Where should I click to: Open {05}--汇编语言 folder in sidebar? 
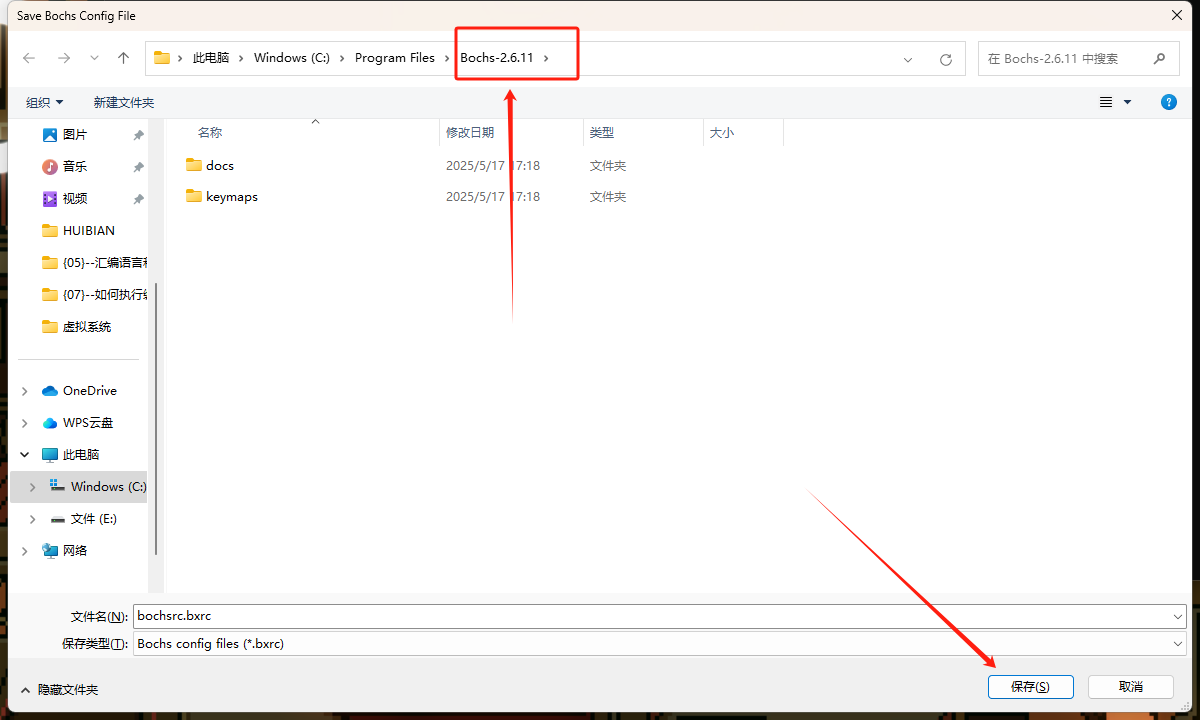click(x=105, y=262)
